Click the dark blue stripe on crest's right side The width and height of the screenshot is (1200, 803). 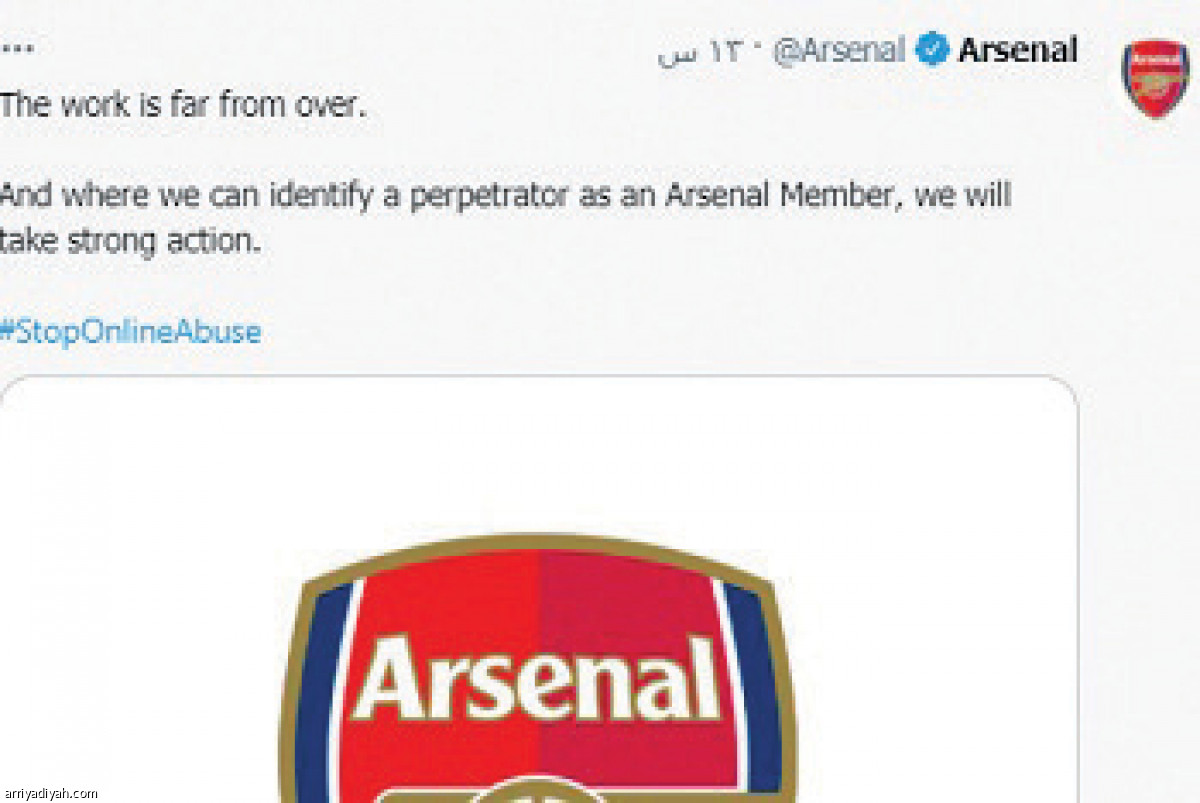[758, 690]
